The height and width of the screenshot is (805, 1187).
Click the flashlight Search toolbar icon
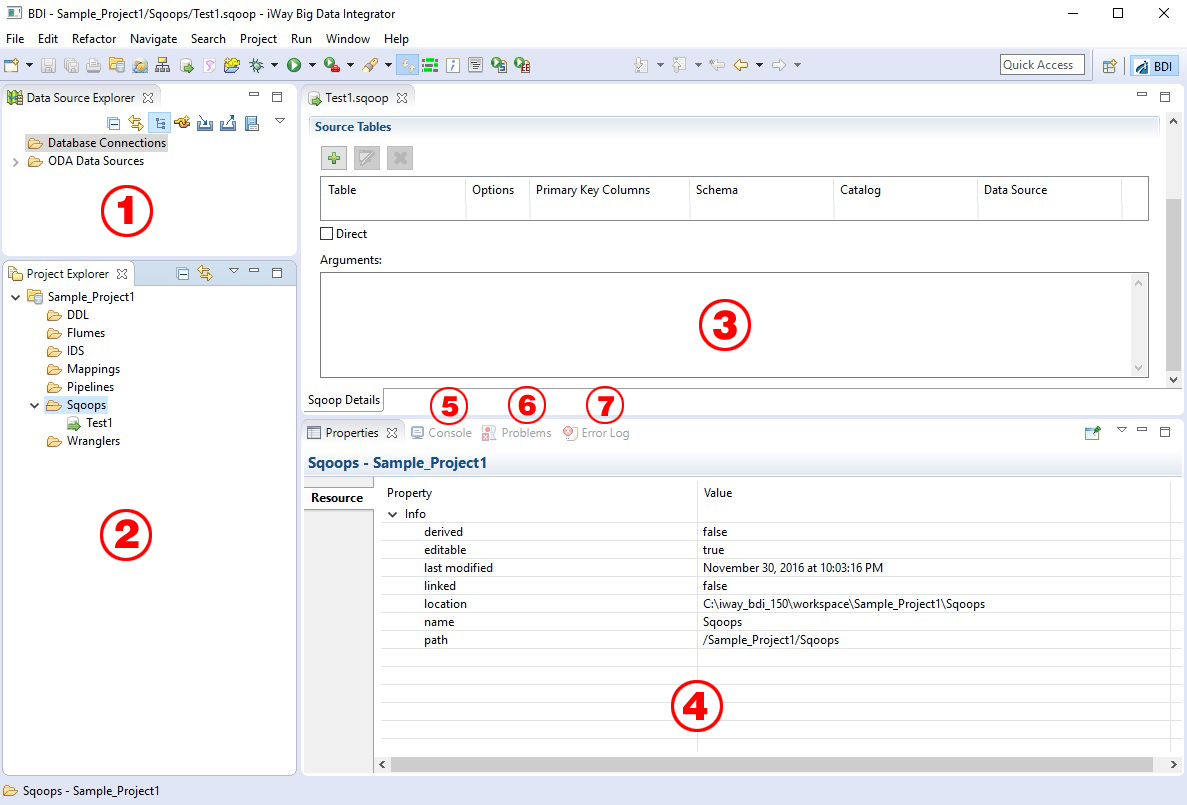[370, 65]
